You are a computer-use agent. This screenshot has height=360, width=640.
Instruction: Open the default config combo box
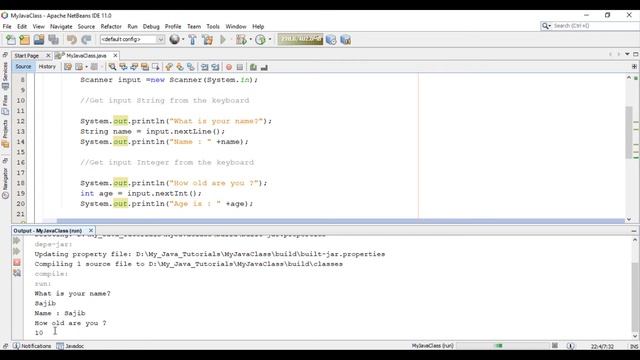(132, 40)
